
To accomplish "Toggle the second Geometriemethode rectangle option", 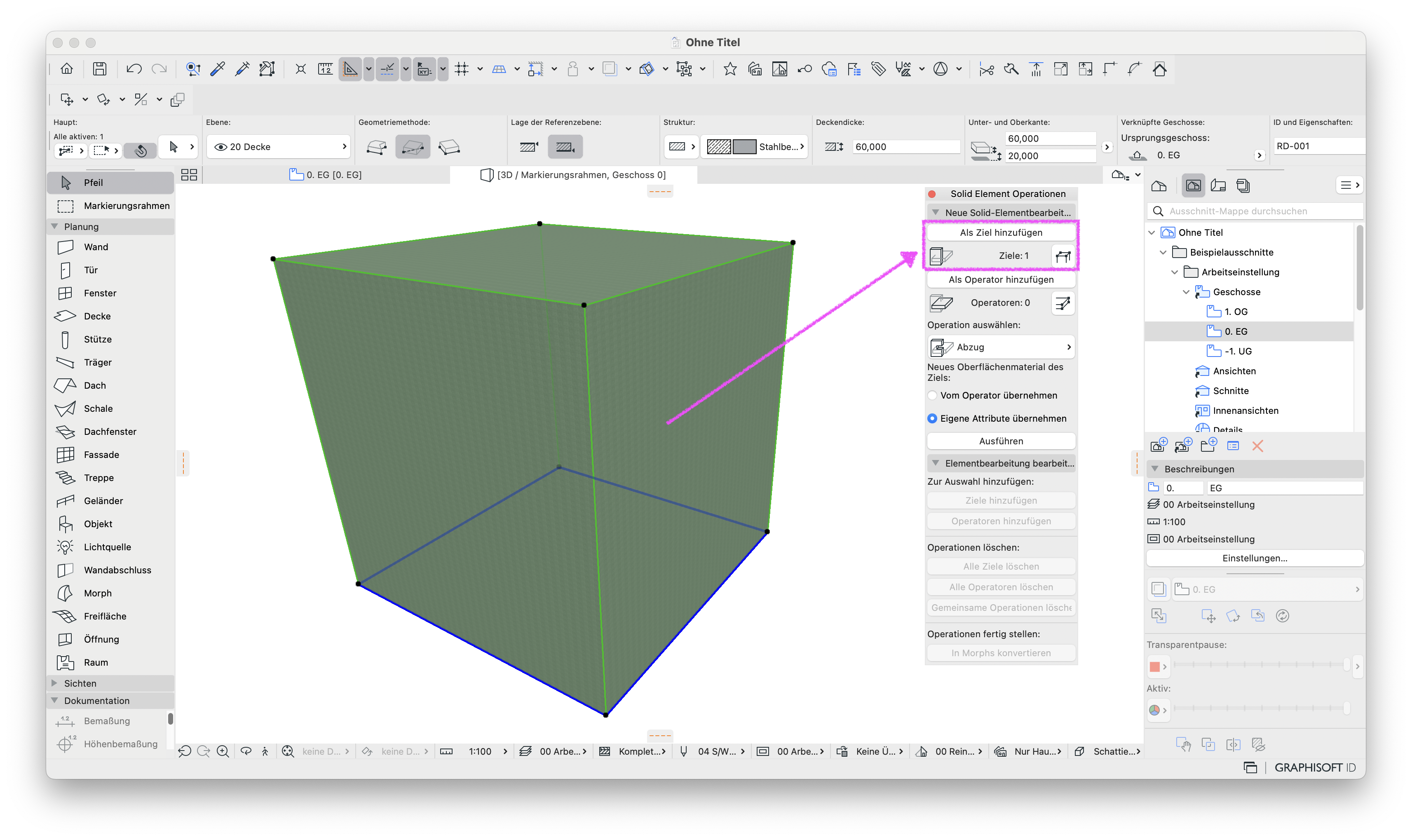I will (413, 147).
